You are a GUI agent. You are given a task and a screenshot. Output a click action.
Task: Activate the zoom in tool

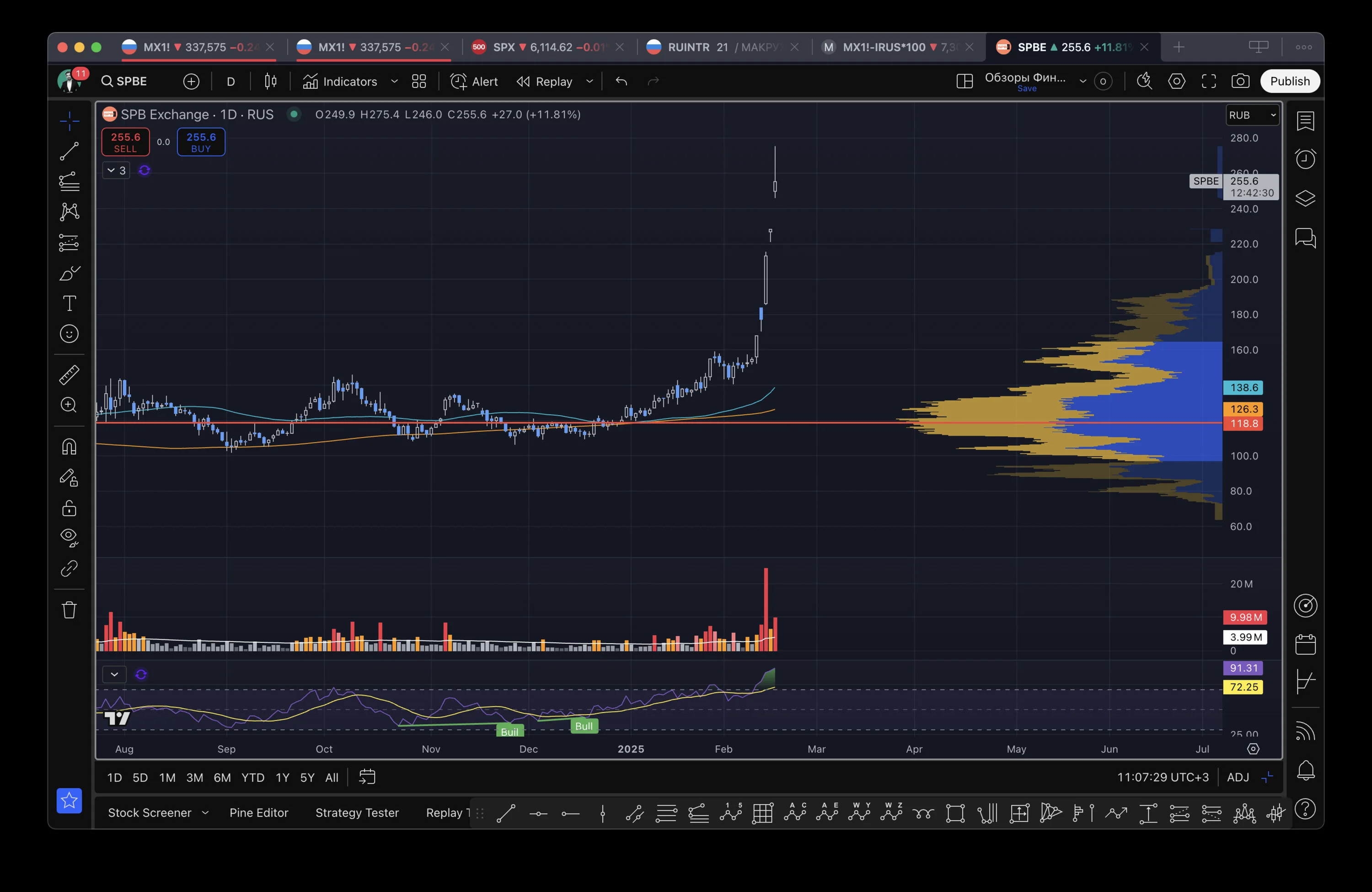point(69,405)
